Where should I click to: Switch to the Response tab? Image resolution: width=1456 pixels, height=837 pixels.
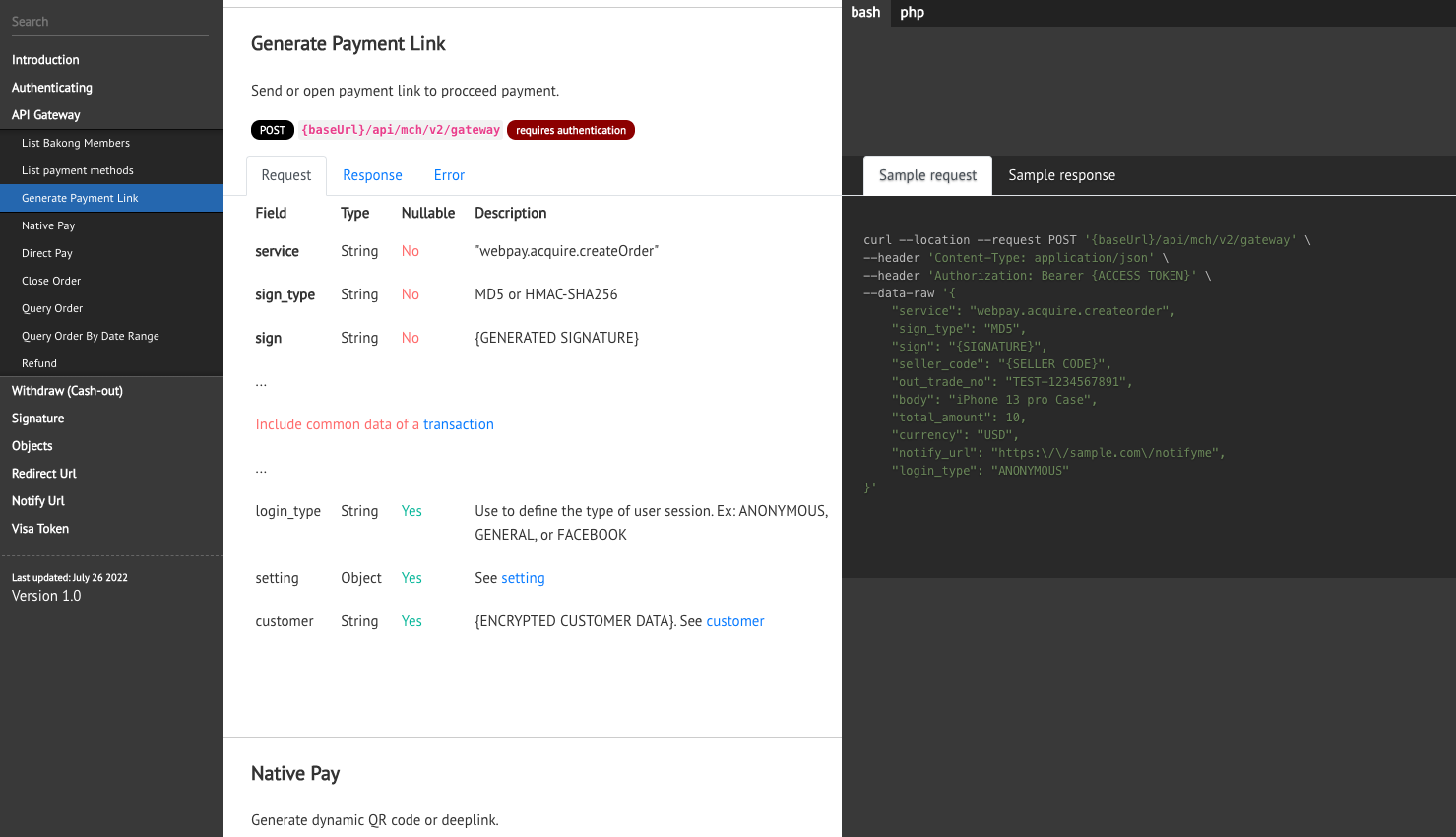pos(372,175)
